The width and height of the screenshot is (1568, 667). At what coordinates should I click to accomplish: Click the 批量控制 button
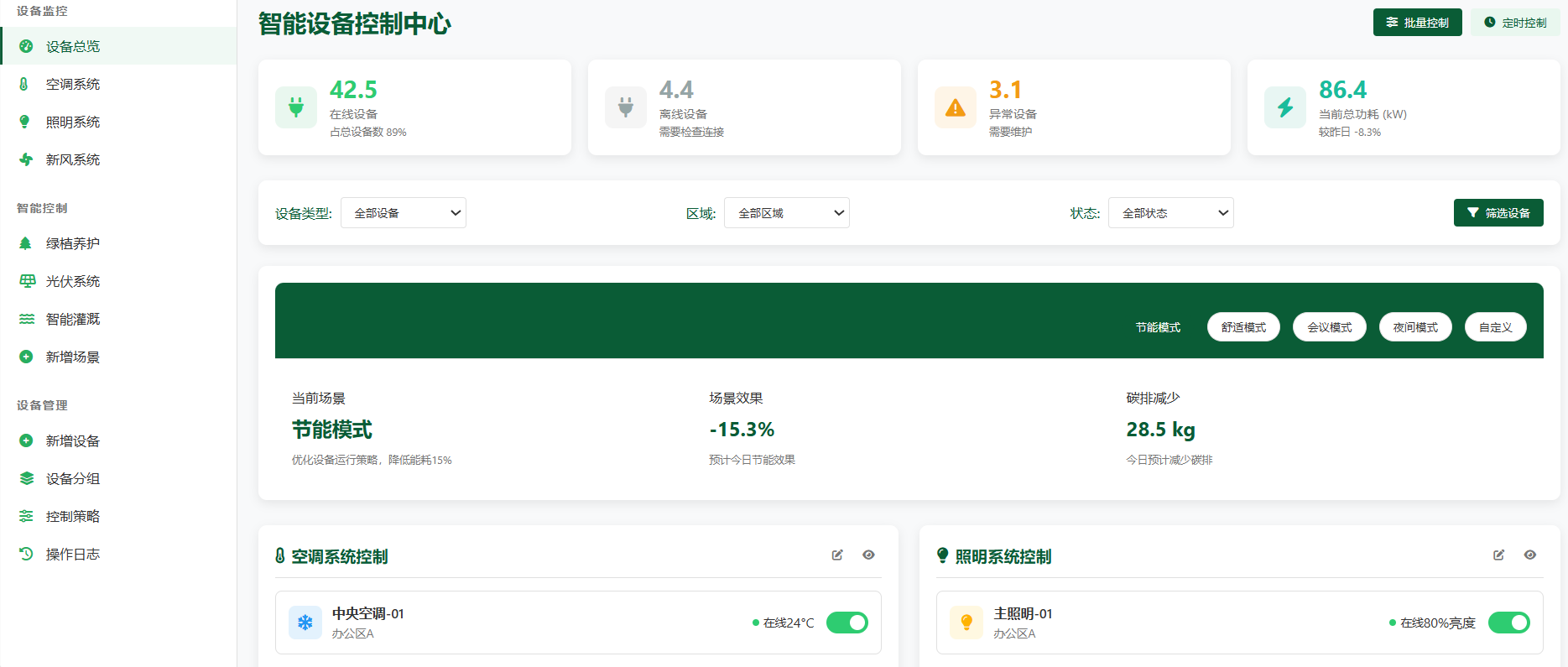pos(1417,23)
